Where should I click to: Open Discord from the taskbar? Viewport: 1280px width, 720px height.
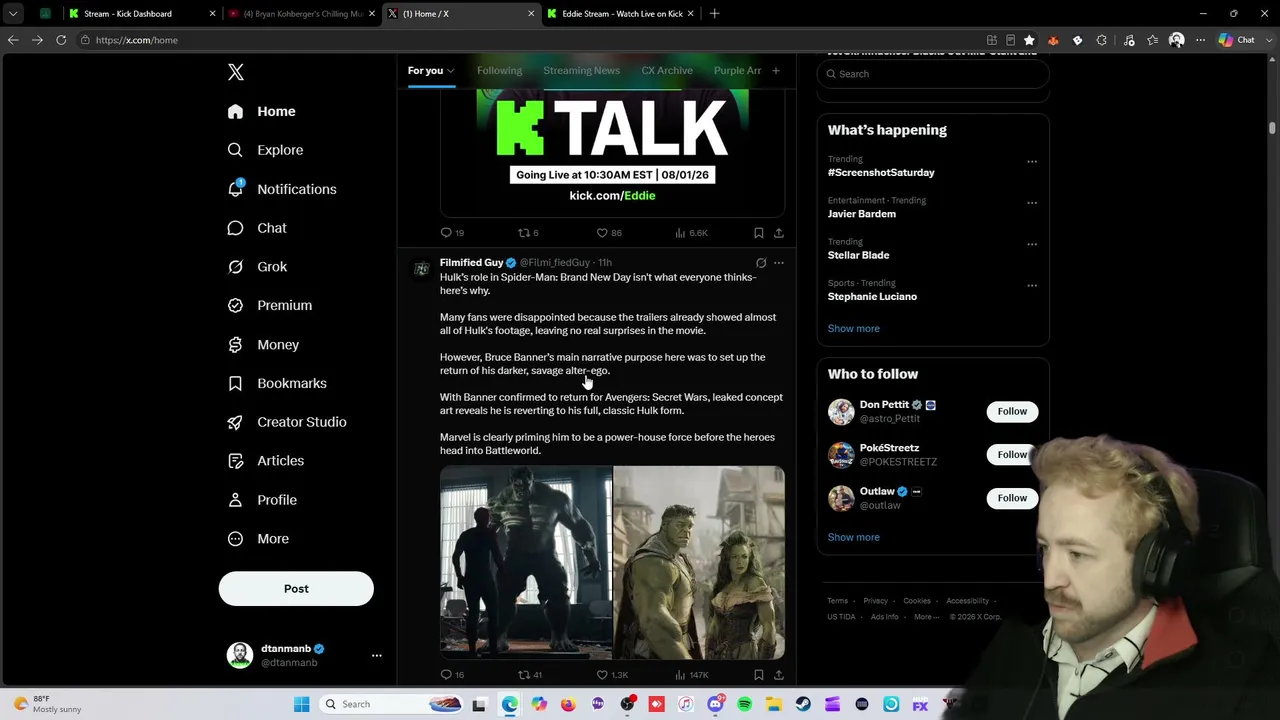click(715, 704)
